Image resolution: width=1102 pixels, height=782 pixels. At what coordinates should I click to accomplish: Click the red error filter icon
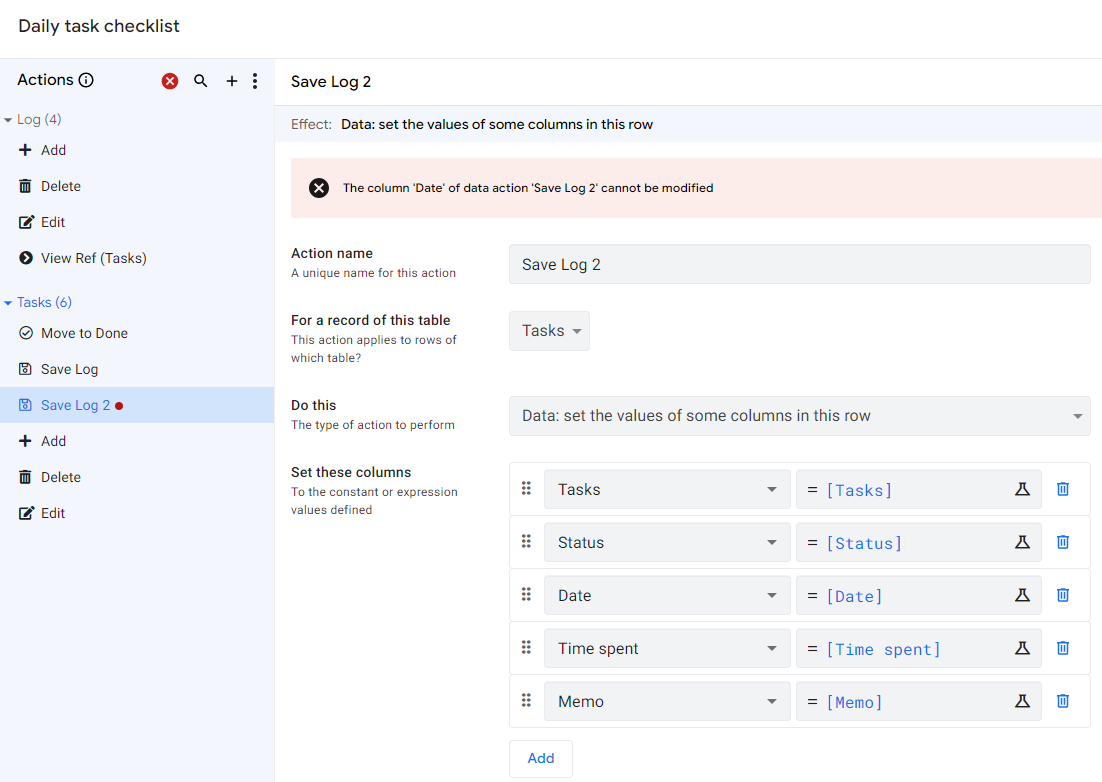tap(169, 80)
